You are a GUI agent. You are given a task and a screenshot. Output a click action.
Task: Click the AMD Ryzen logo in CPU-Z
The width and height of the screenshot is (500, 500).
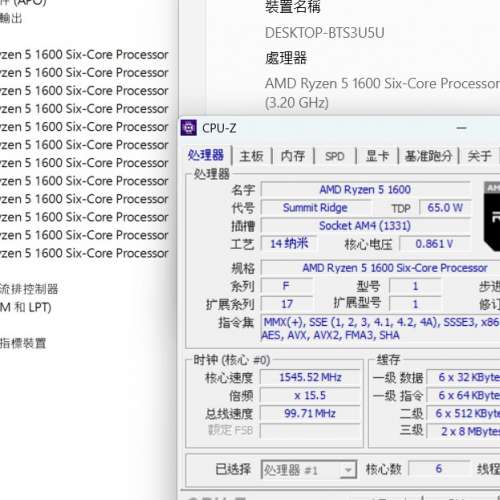[492, 217]
